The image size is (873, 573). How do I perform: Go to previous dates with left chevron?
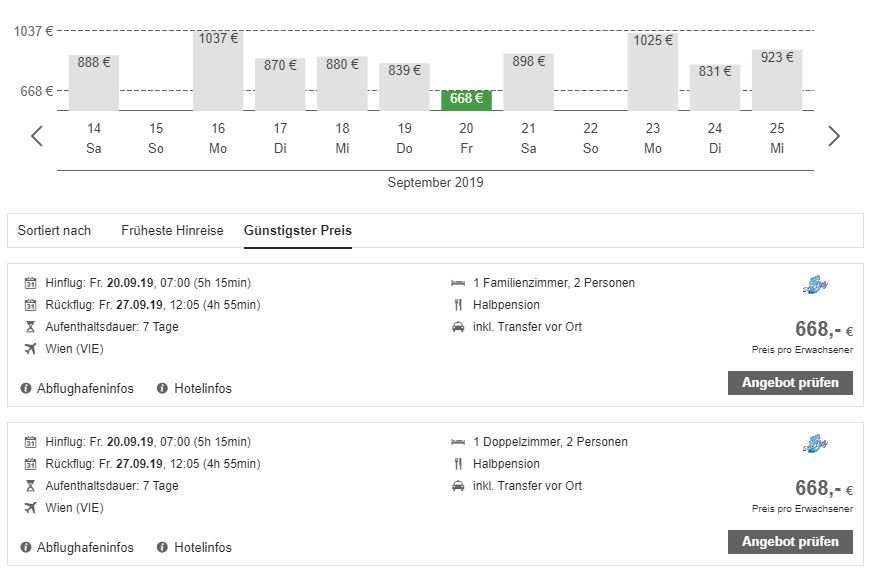pyautogui.click(x=37, y=136)
